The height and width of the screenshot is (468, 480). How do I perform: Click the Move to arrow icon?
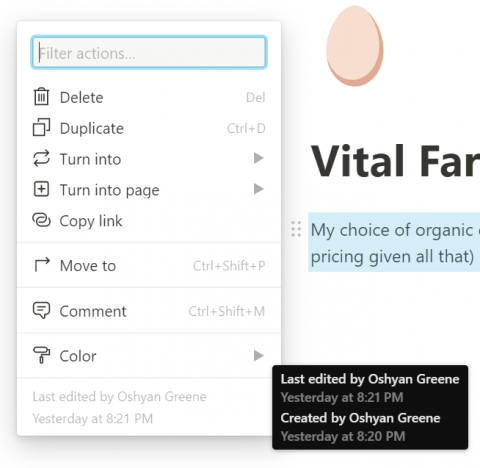[42, 265]
